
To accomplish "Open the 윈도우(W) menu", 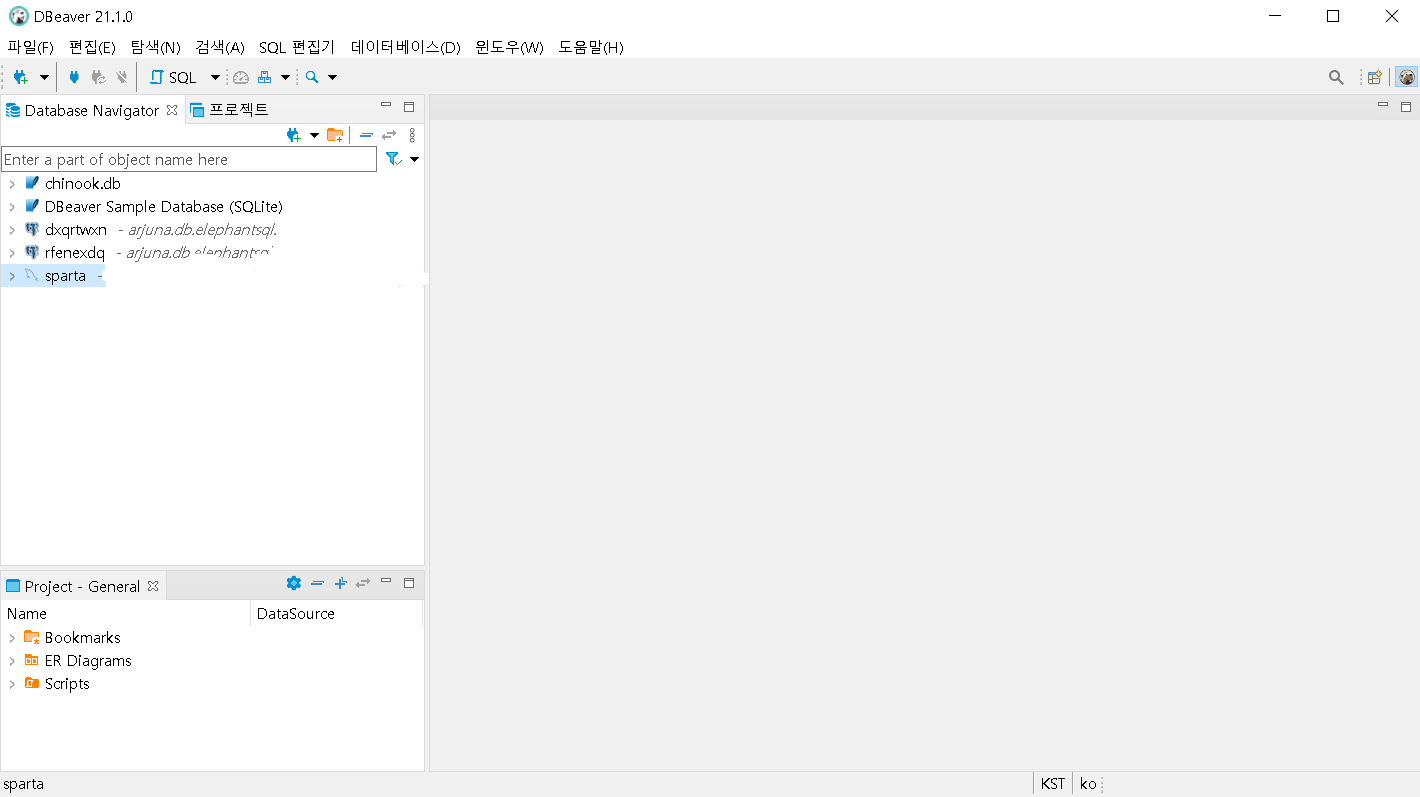I will [x=510, y=47].
